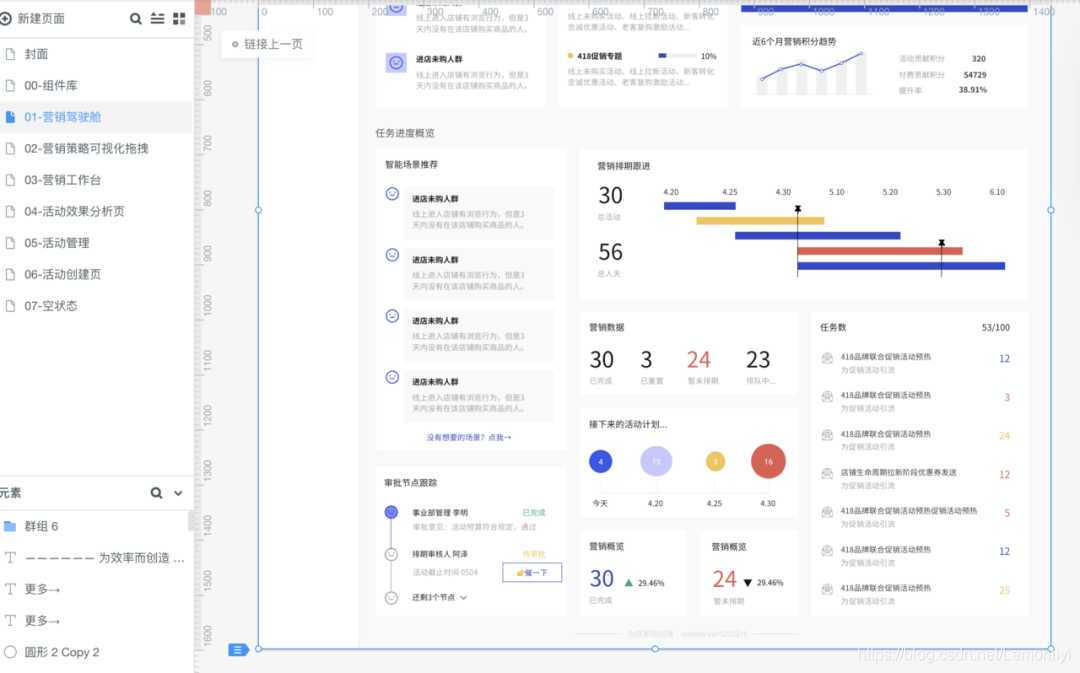Image resolution: width=1080 pixels, height=673 pixels.
Task: Click the lavender circle above 4.20
Action: (656, 462)
